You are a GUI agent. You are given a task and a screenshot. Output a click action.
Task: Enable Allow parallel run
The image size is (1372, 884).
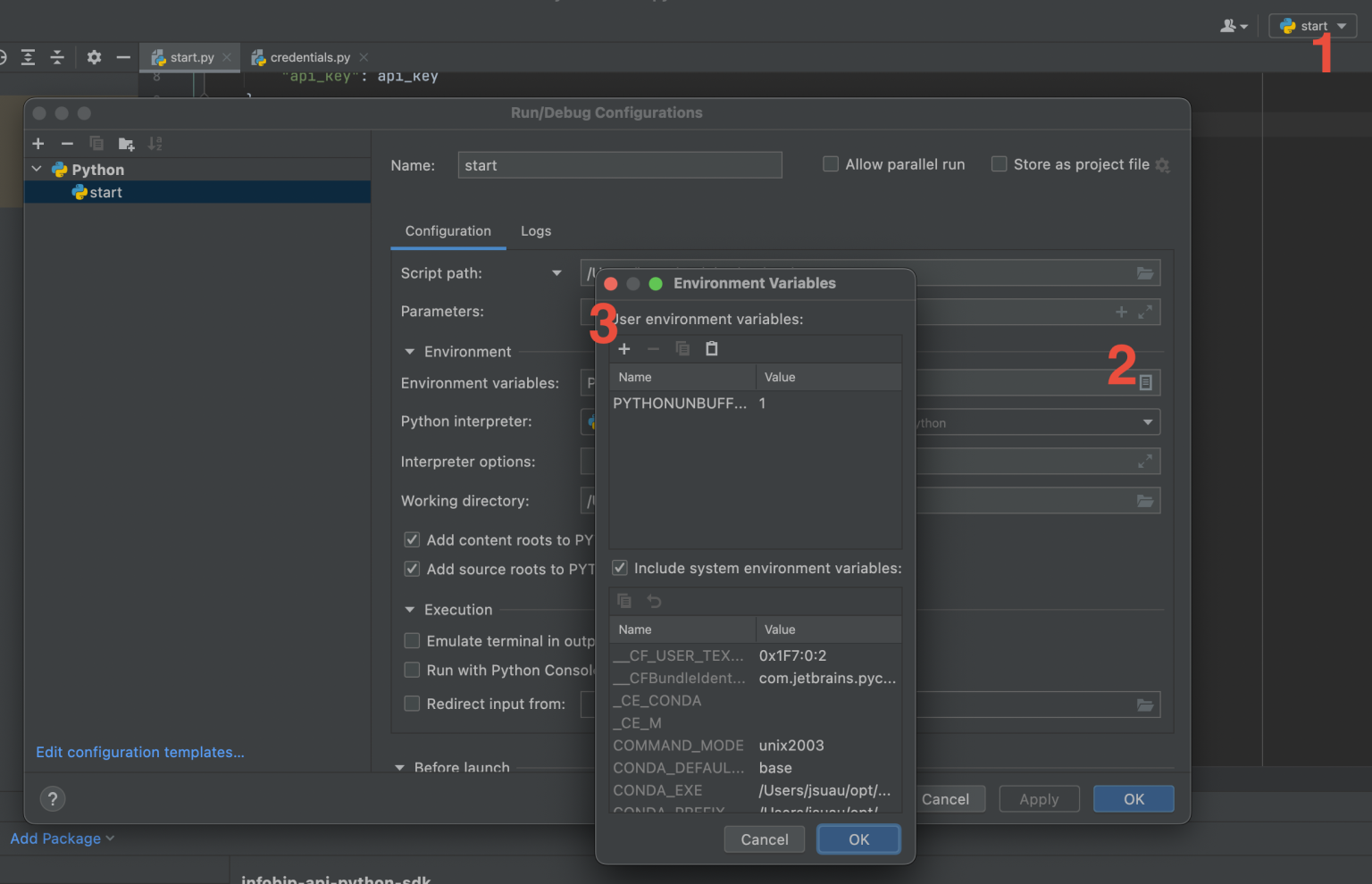pyautogui.click(x=831, y=163)
